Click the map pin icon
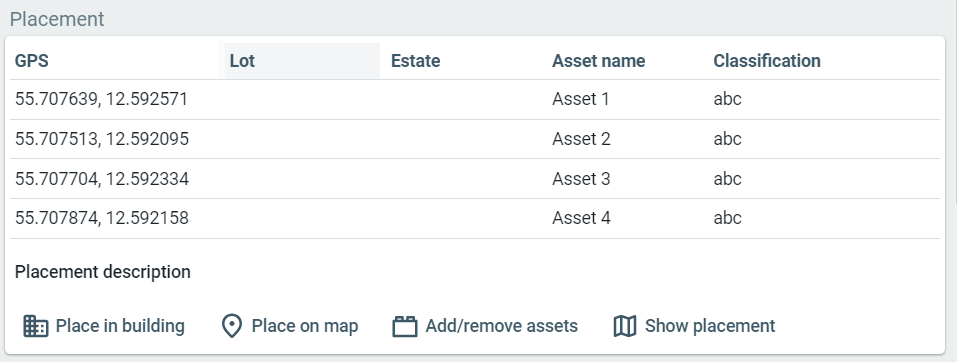Viewport: 957px width, 362px height. coord(232,326)
